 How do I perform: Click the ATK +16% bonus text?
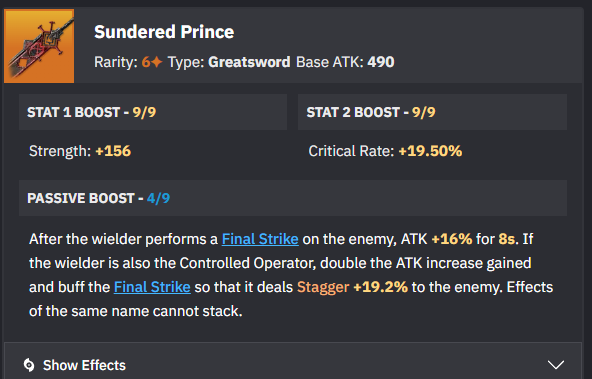[452, 239]
